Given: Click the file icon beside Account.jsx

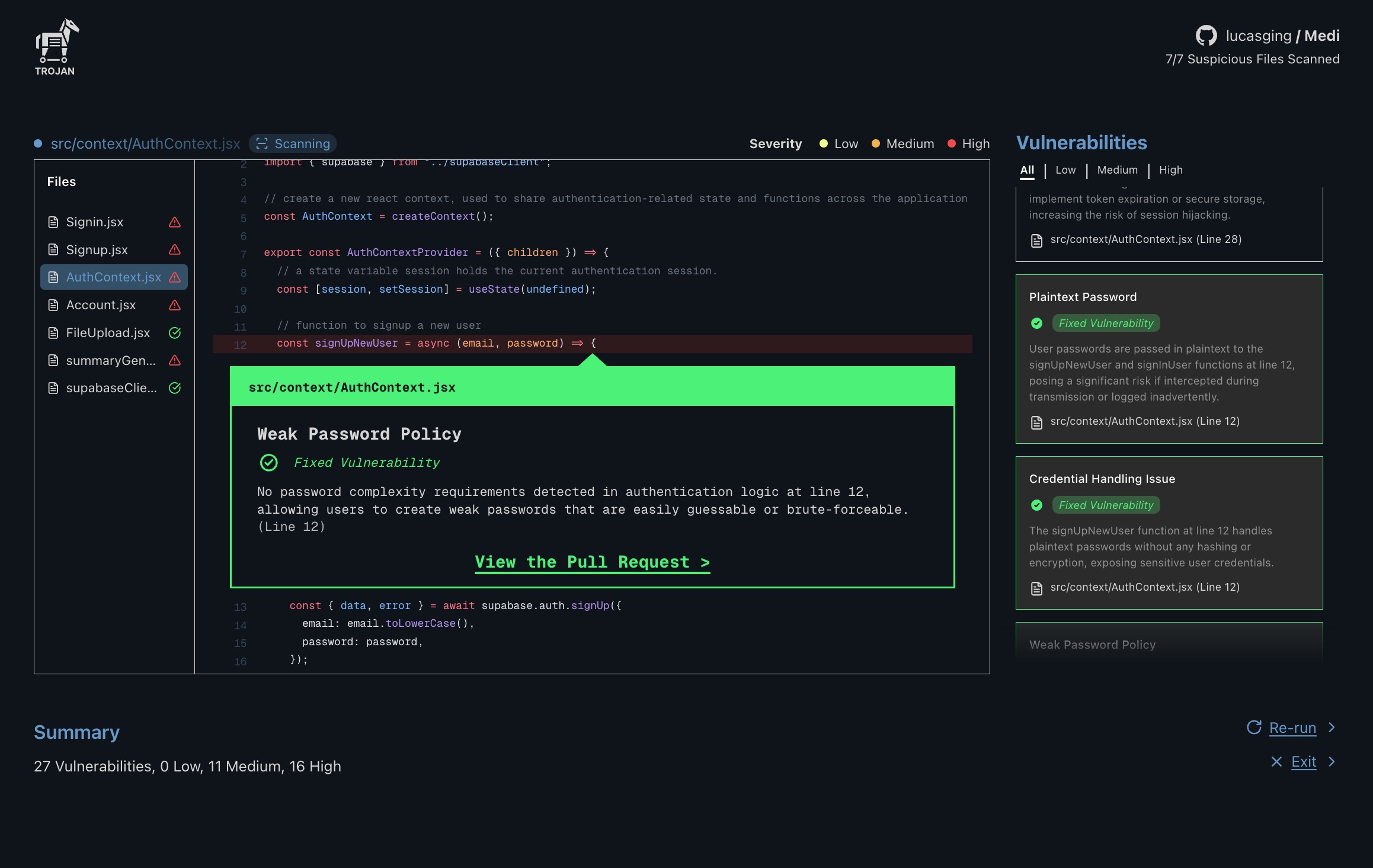Looking at the screenshot, I should [53, 305].
